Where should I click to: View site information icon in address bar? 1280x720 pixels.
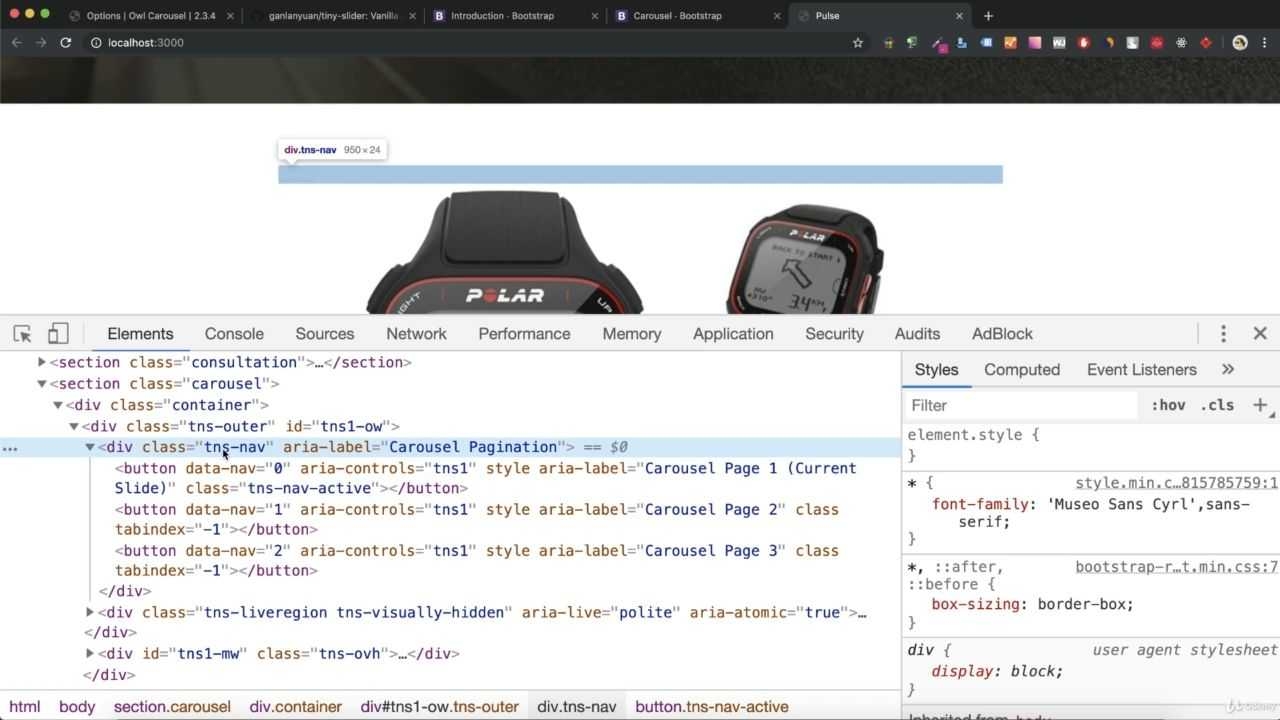pyautogui.click(x=96, y=43)
